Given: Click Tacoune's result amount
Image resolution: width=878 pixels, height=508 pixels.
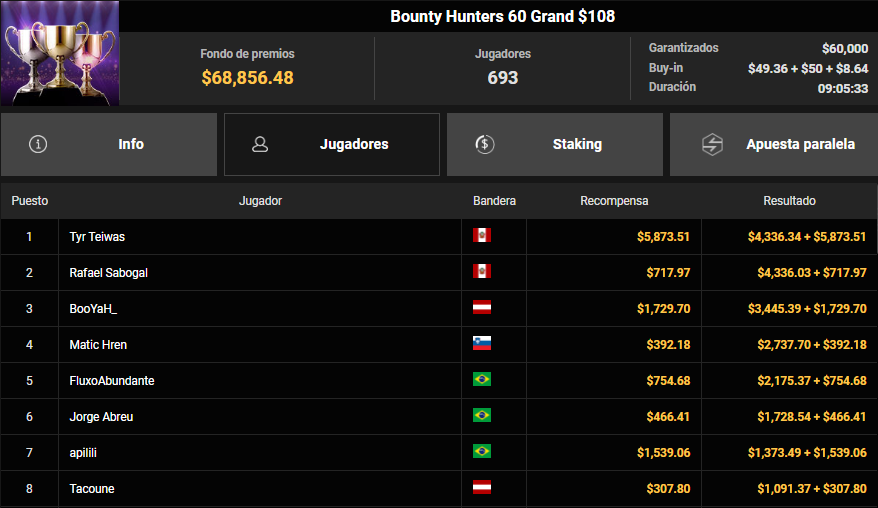Looking at the screenshot, I should [807, 488].
